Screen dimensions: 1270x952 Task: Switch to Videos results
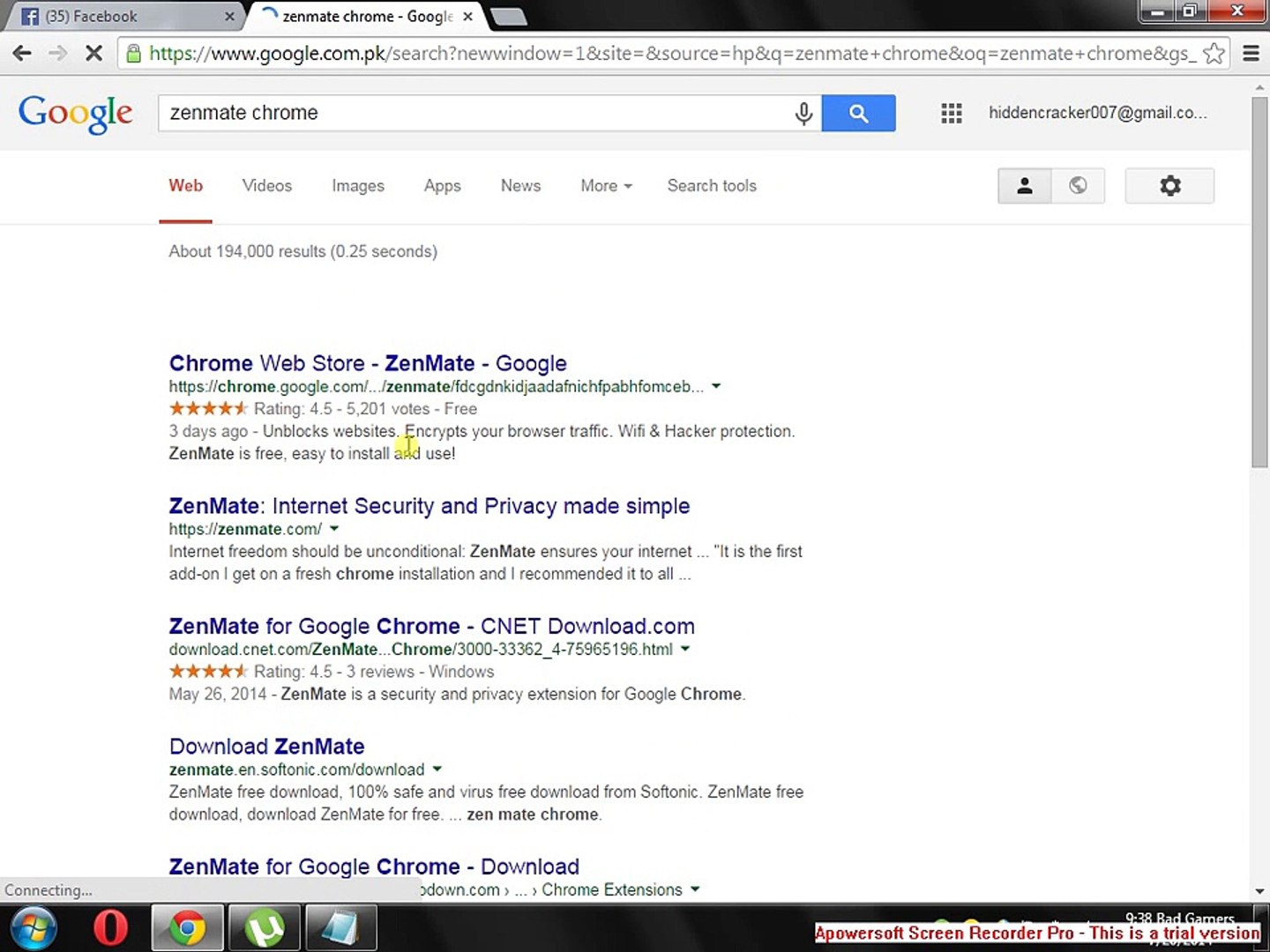tap(267, 186)
